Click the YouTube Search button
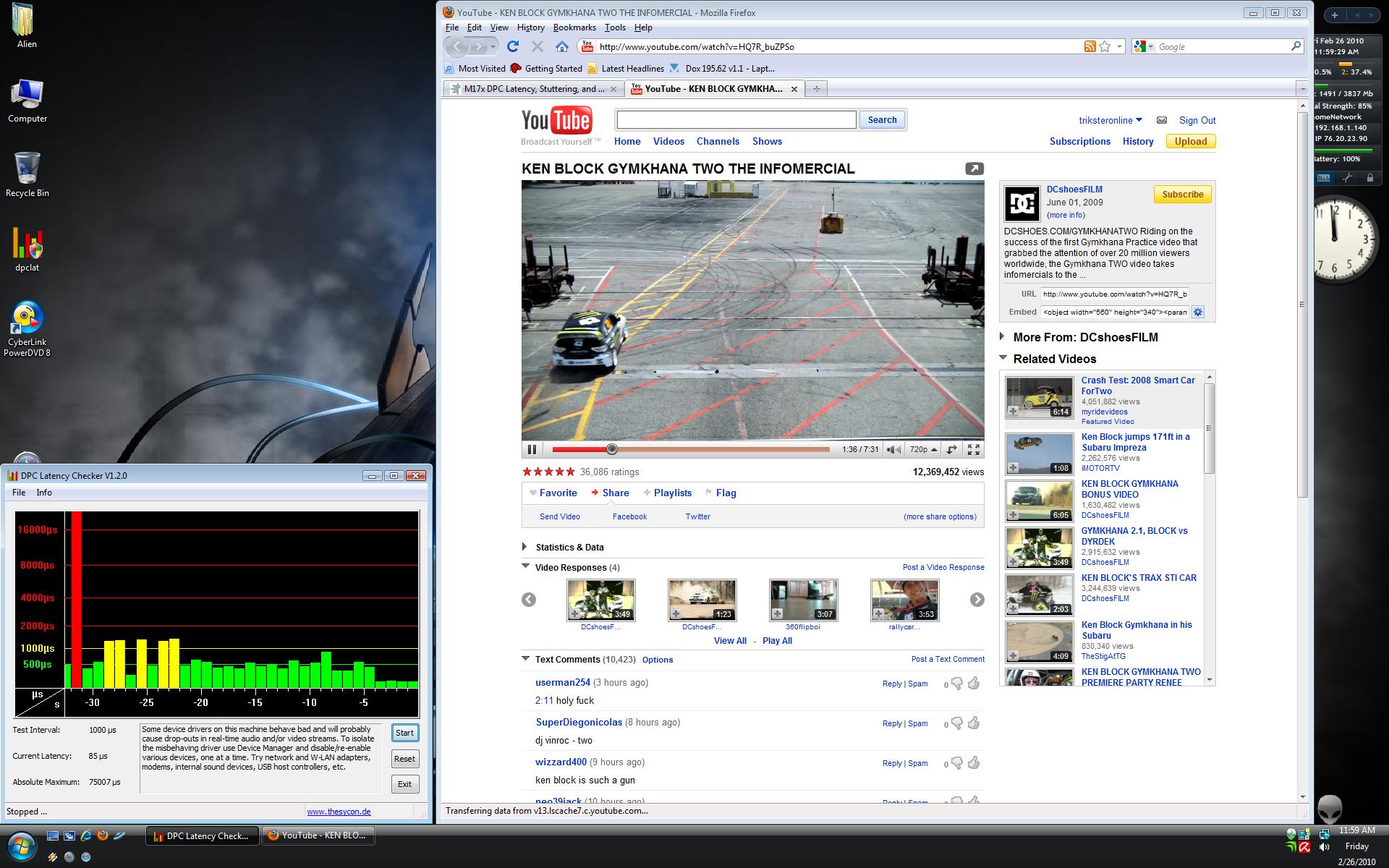The height and width of the screenshot is (868, 1389). [x=882, y=120]
